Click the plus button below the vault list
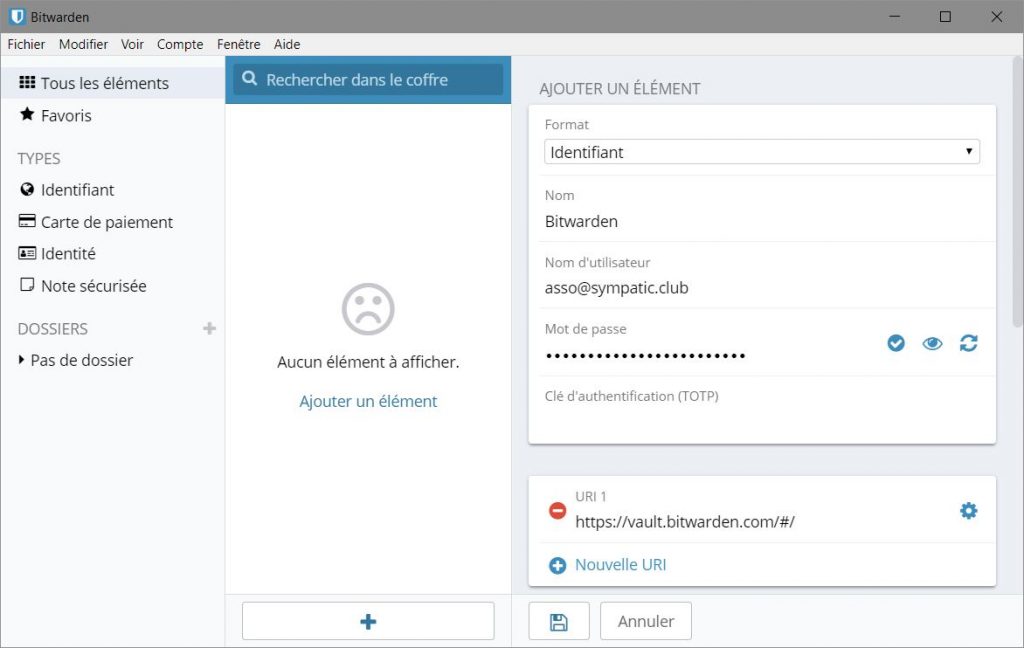The image size is (1024, 648). tap(368, 621)
